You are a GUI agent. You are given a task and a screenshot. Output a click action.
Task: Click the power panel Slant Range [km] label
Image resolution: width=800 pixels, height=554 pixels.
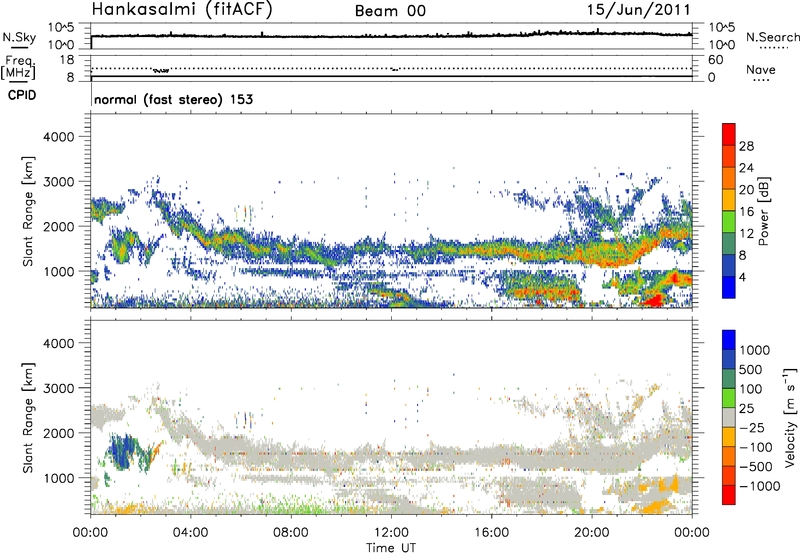[28, 211]
